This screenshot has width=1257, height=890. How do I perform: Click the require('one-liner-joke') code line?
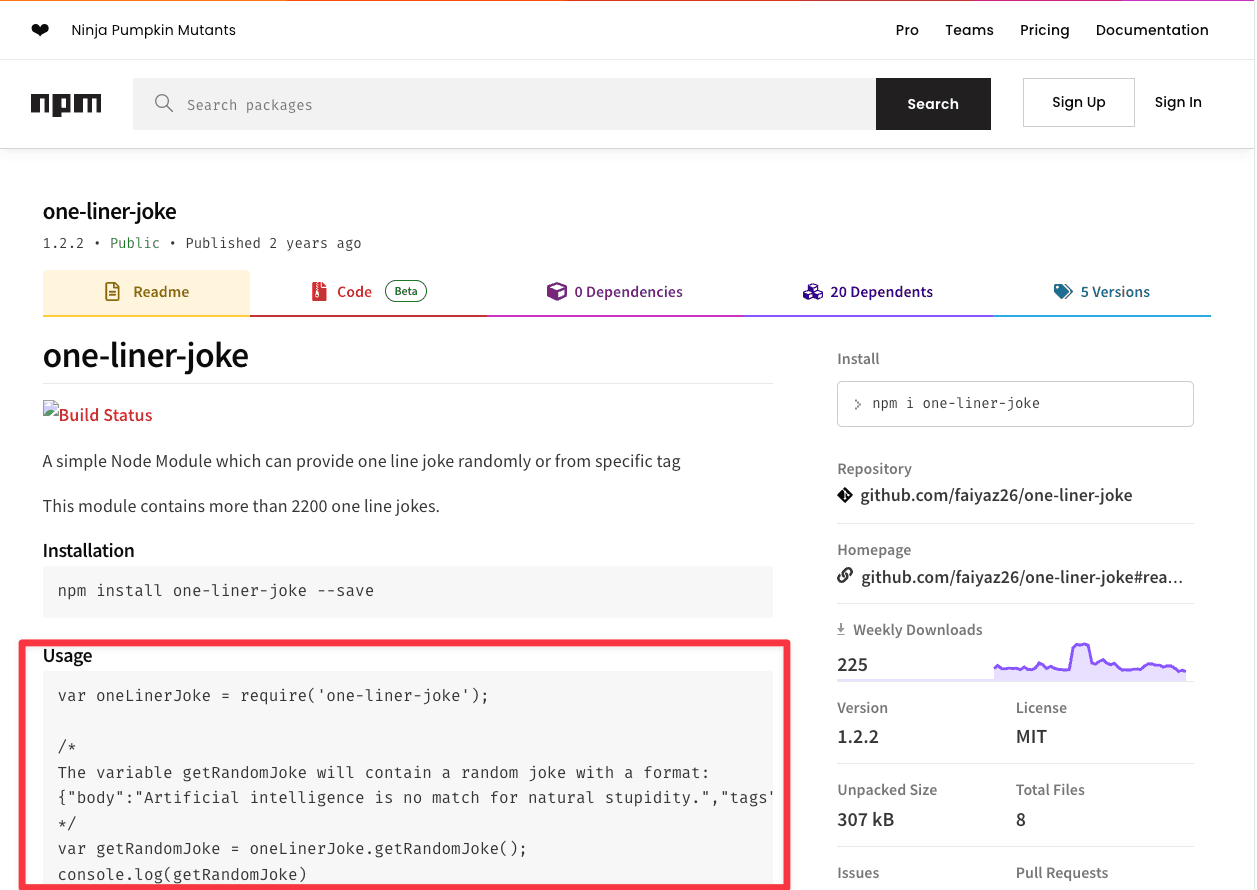[x=273, y=696]
